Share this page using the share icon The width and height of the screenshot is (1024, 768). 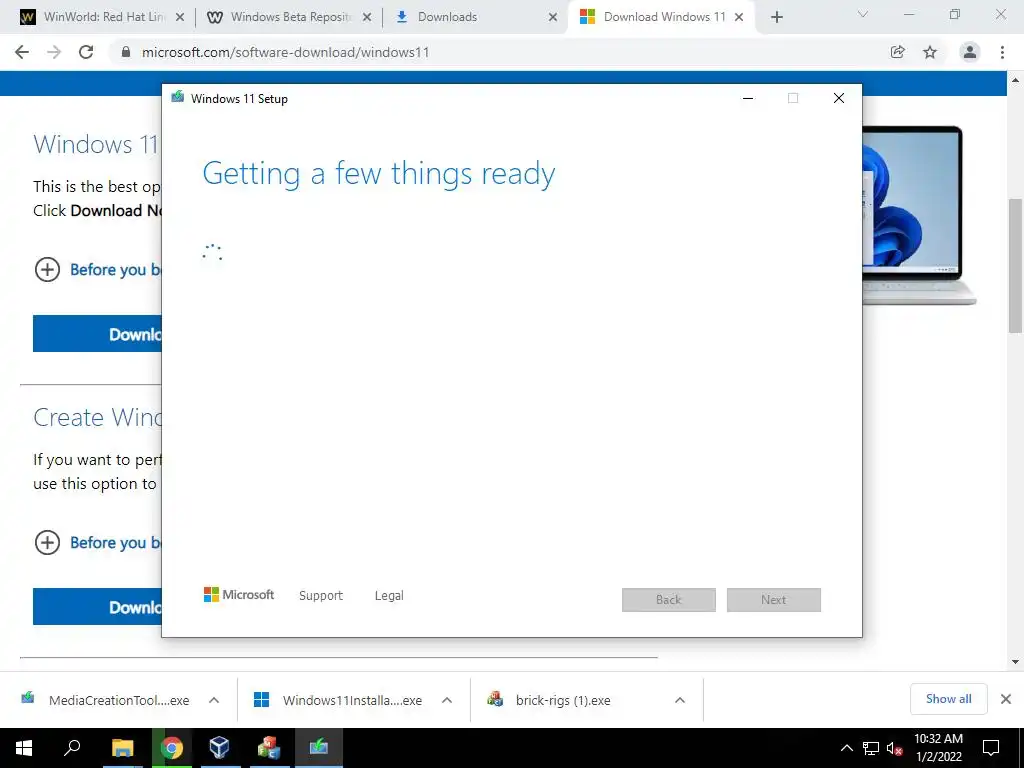pos(897,52)
